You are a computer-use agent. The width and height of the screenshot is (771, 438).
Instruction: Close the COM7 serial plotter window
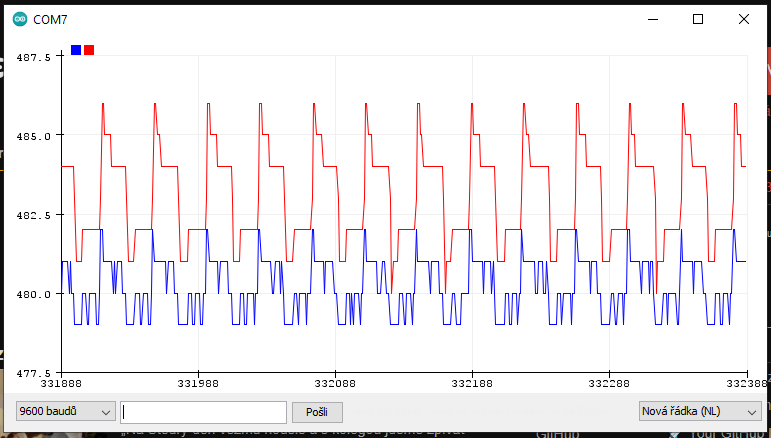click(x=744, y=19)
